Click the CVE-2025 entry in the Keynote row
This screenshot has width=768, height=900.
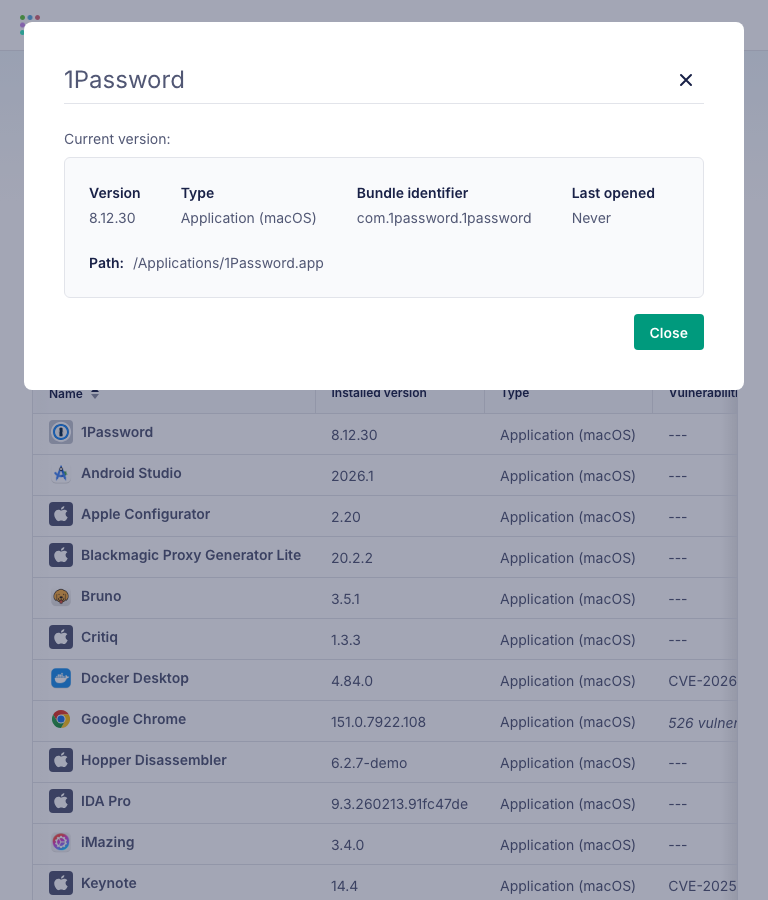coord(703,886)
